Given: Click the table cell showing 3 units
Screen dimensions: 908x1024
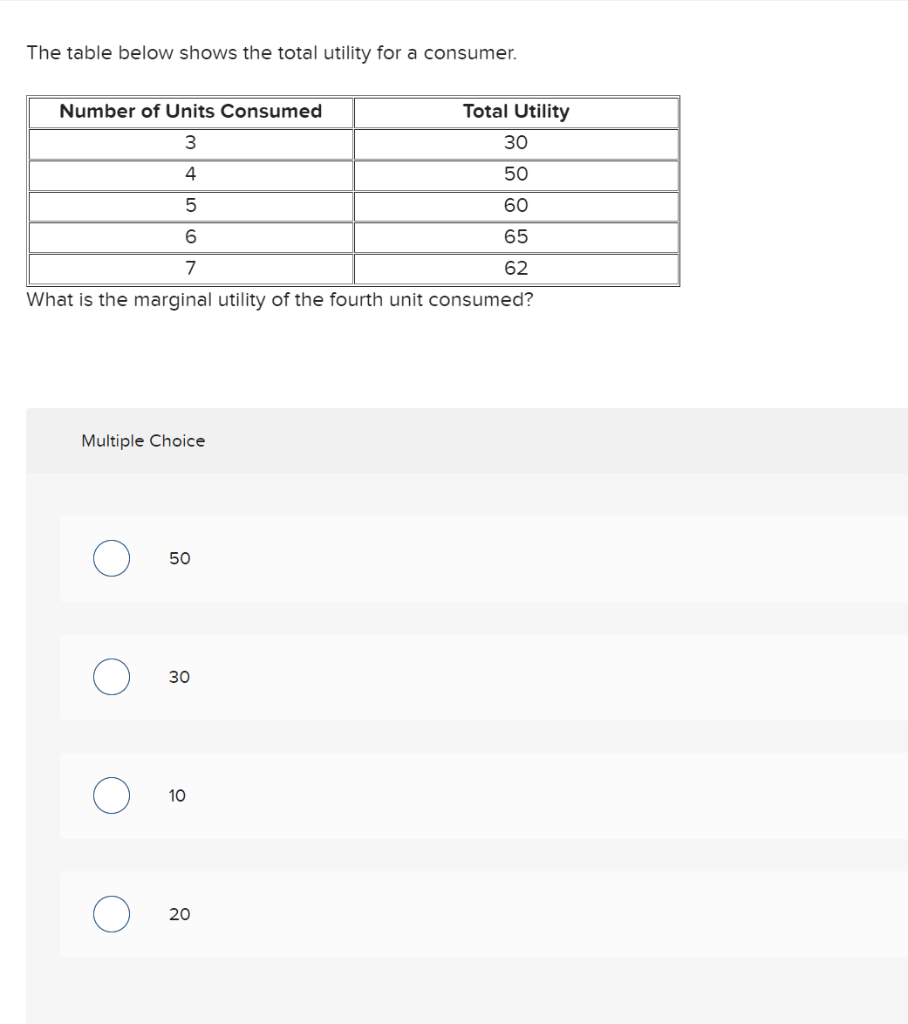Looking at the screenshot, I should click(x=192, y=143).
